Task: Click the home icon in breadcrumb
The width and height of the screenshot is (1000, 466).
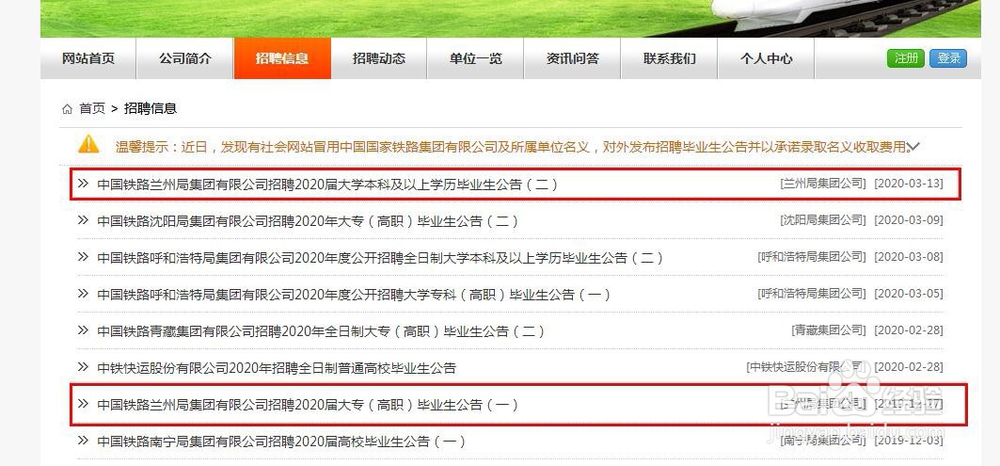Action: tap(67, 109)
